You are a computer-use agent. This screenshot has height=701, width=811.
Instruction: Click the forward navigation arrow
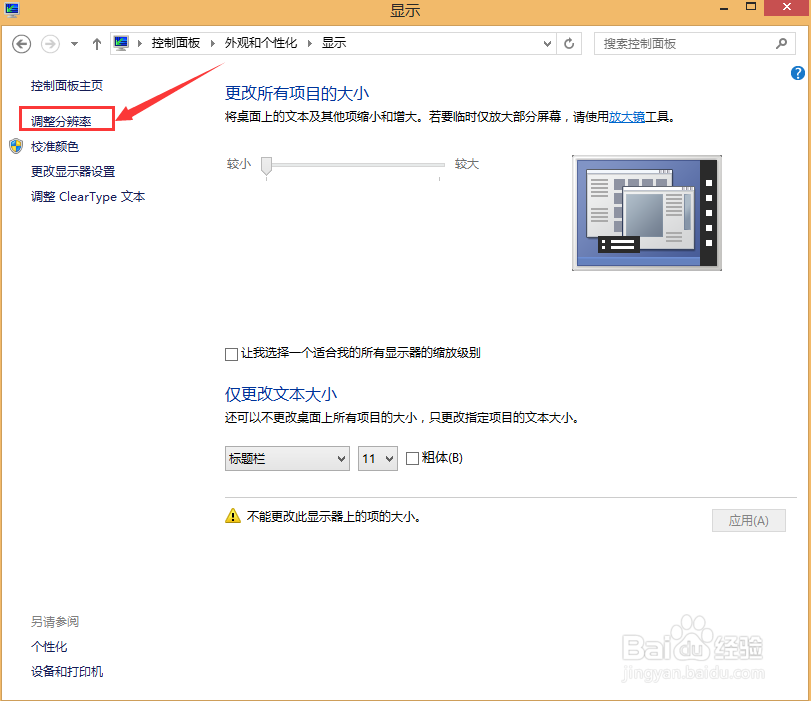pos(48,43)
